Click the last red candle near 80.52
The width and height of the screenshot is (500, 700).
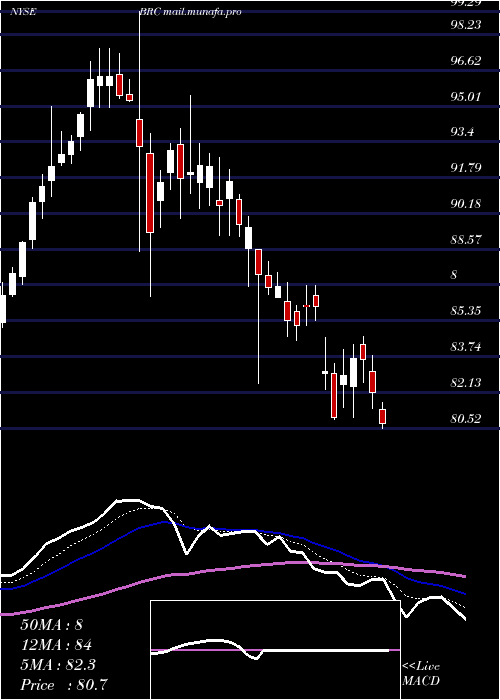[383, 416]
